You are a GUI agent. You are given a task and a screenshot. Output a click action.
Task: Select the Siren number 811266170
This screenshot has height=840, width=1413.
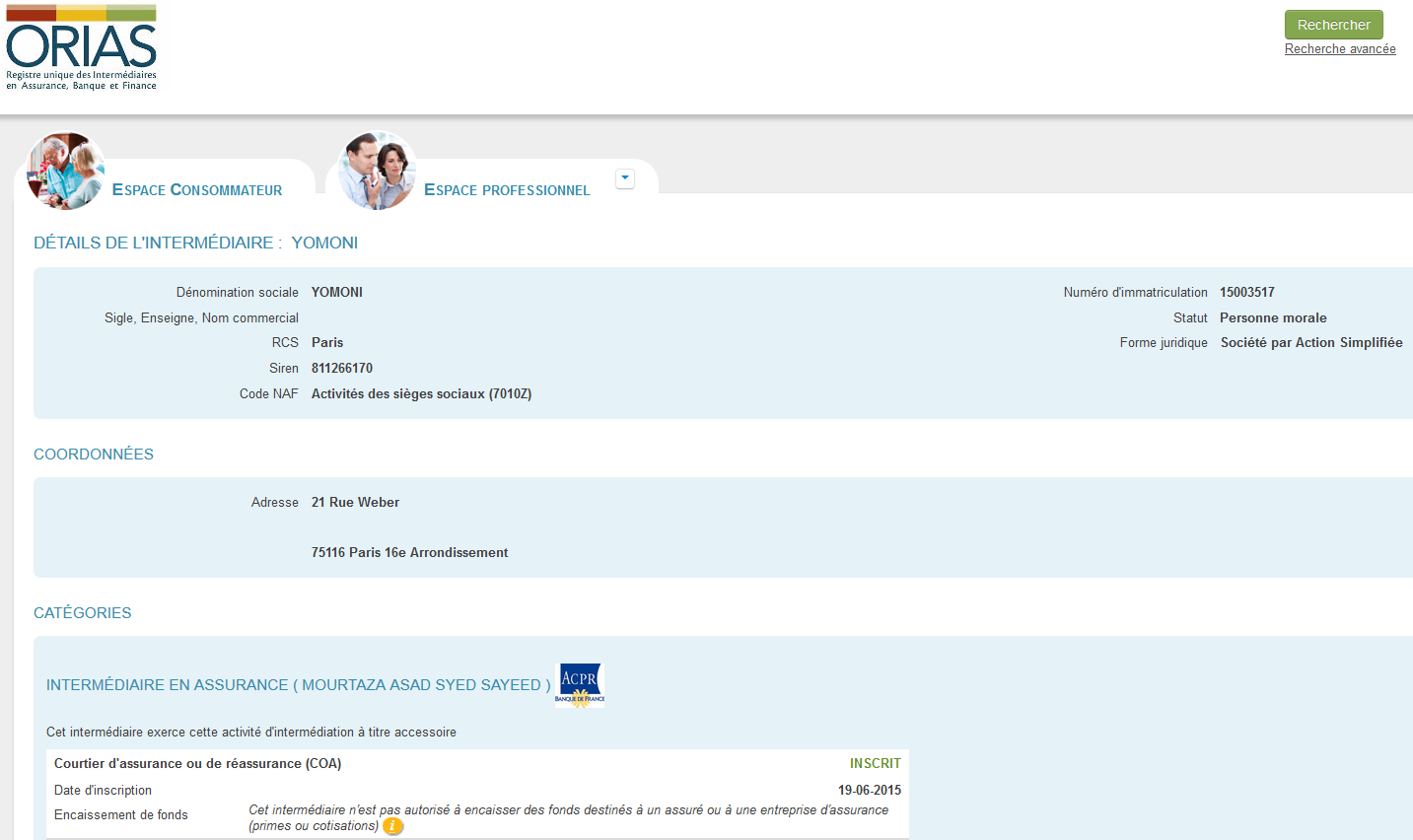[342, 369]
